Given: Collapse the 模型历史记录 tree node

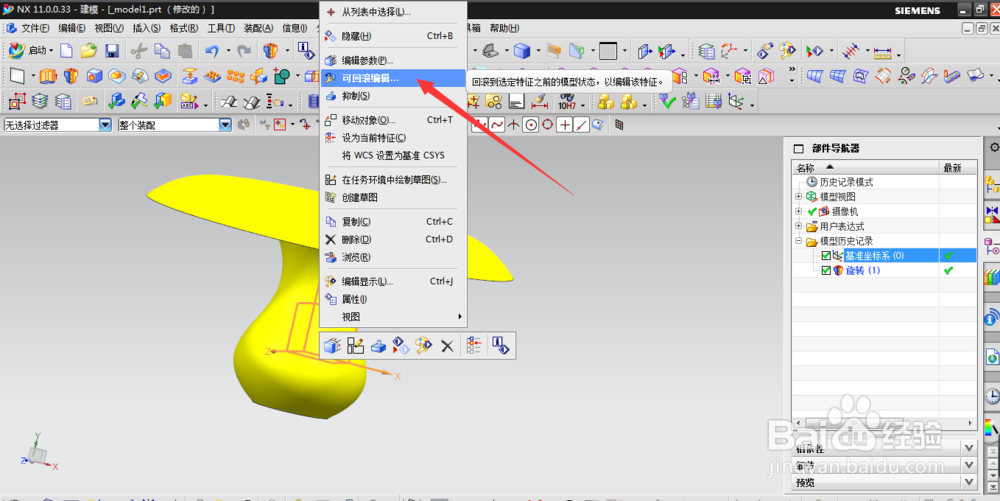Looking at the screenshot, I should point(798,241).
